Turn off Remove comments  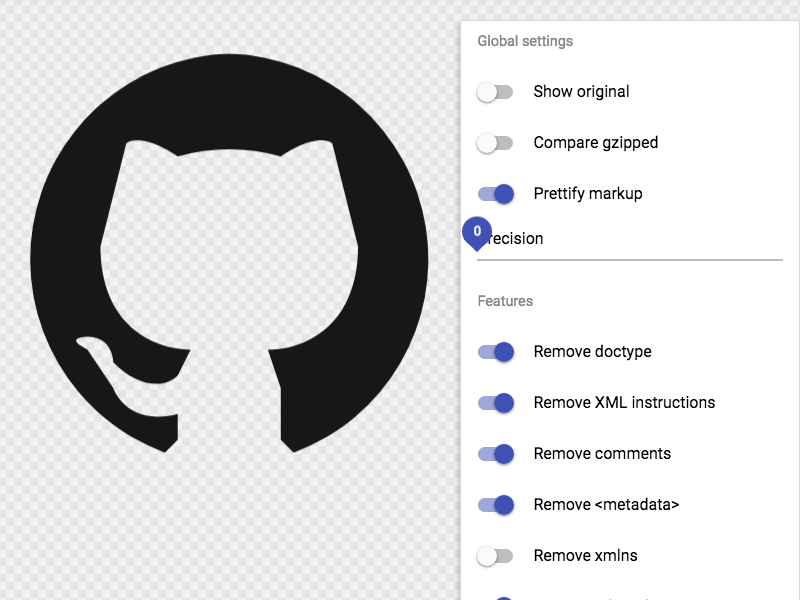coord(496,453)
